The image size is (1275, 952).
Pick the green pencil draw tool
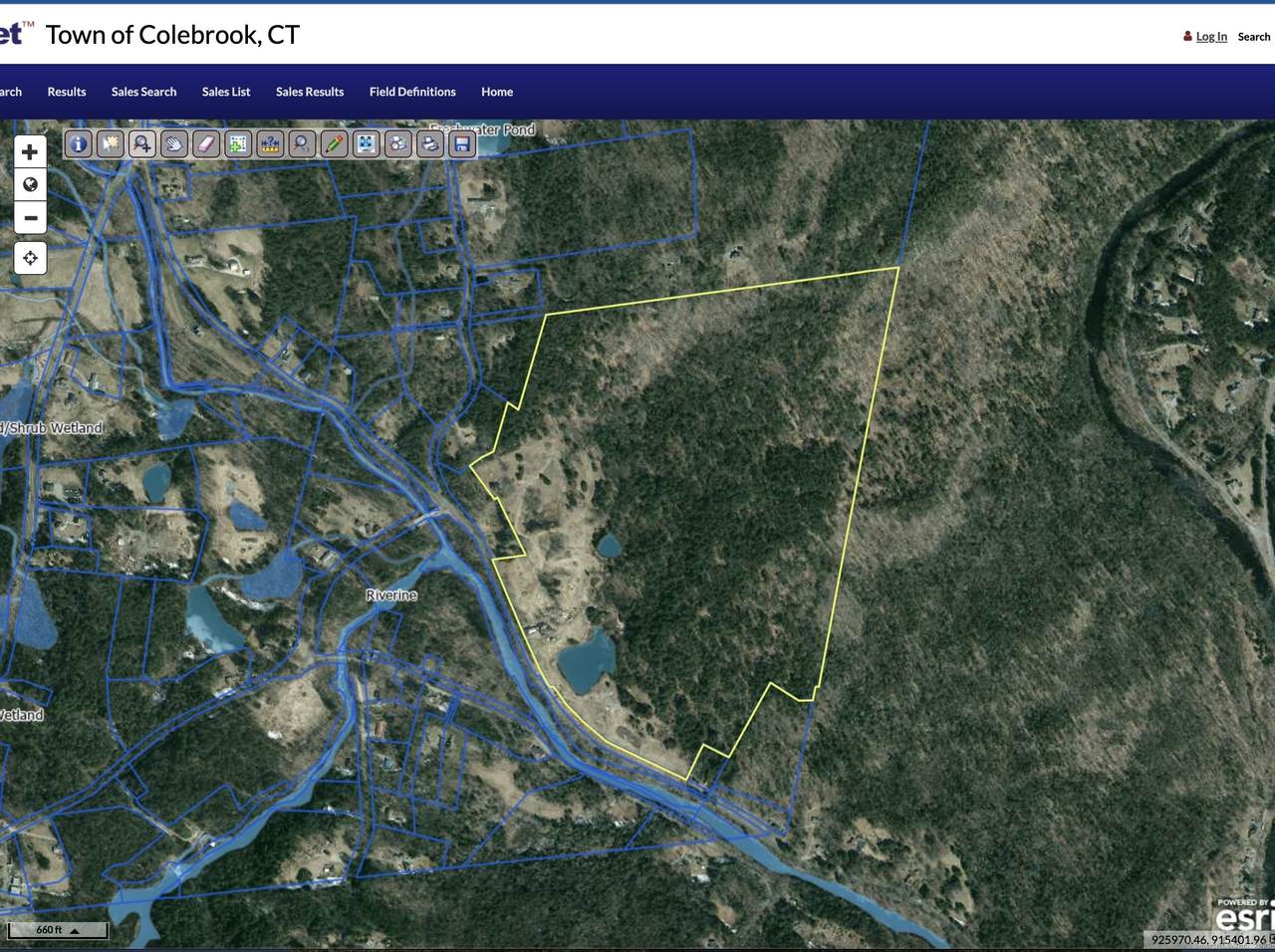click(x=334, y=144)
